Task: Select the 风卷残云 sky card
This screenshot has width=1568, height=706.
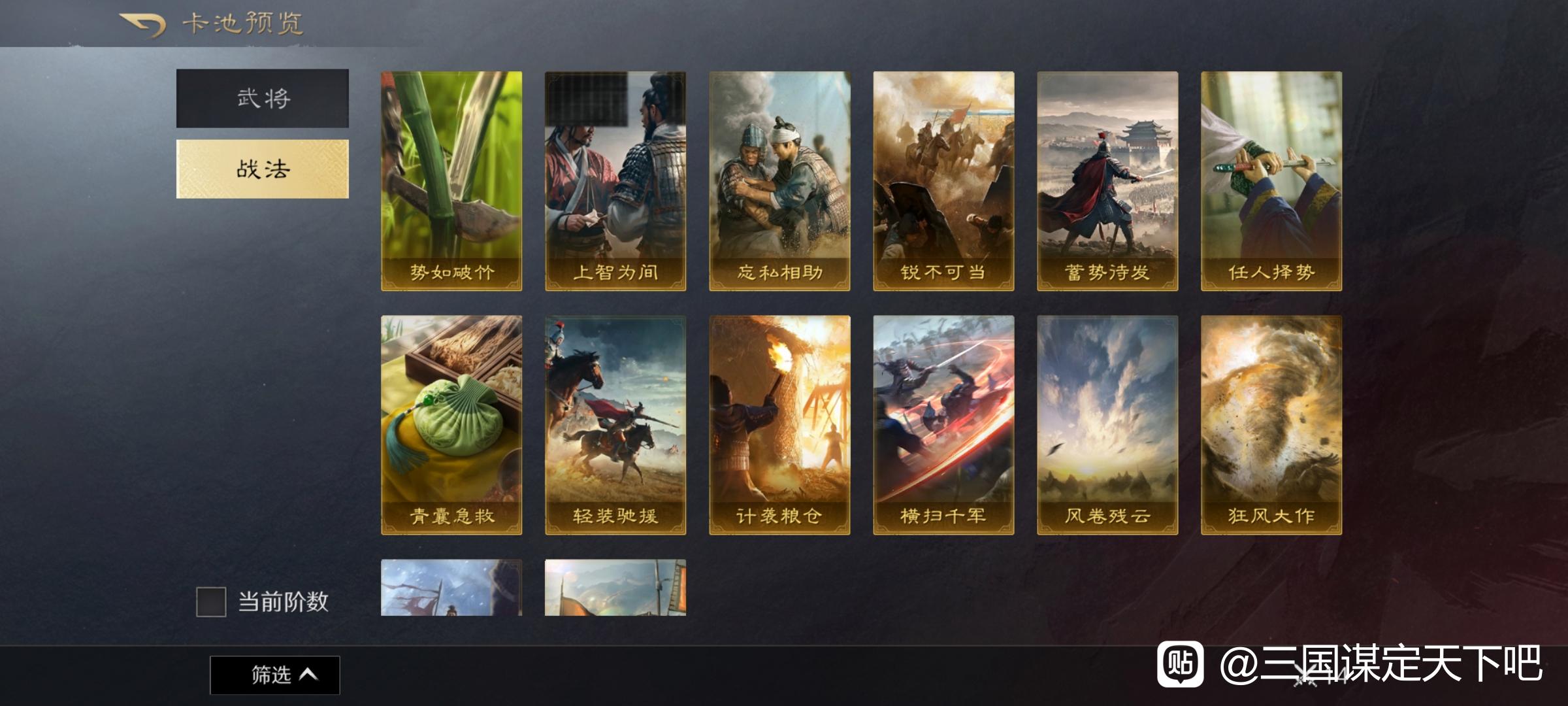Action: (1107, 425)
